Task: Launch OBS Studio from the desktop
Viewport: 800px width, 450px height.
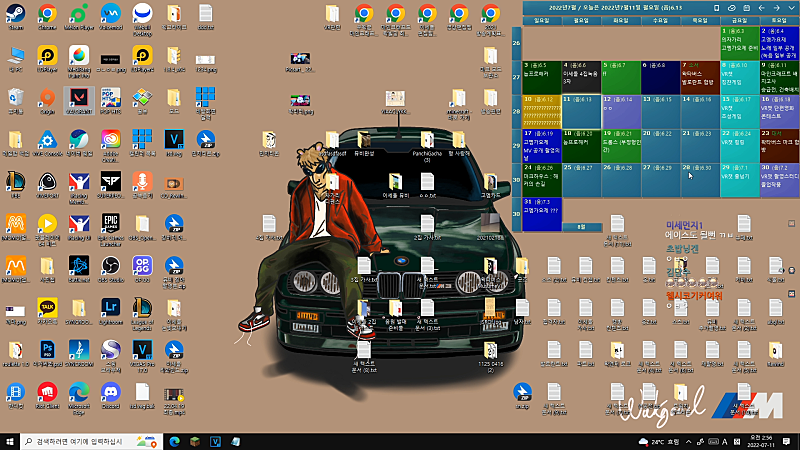Action: [110, 264]
